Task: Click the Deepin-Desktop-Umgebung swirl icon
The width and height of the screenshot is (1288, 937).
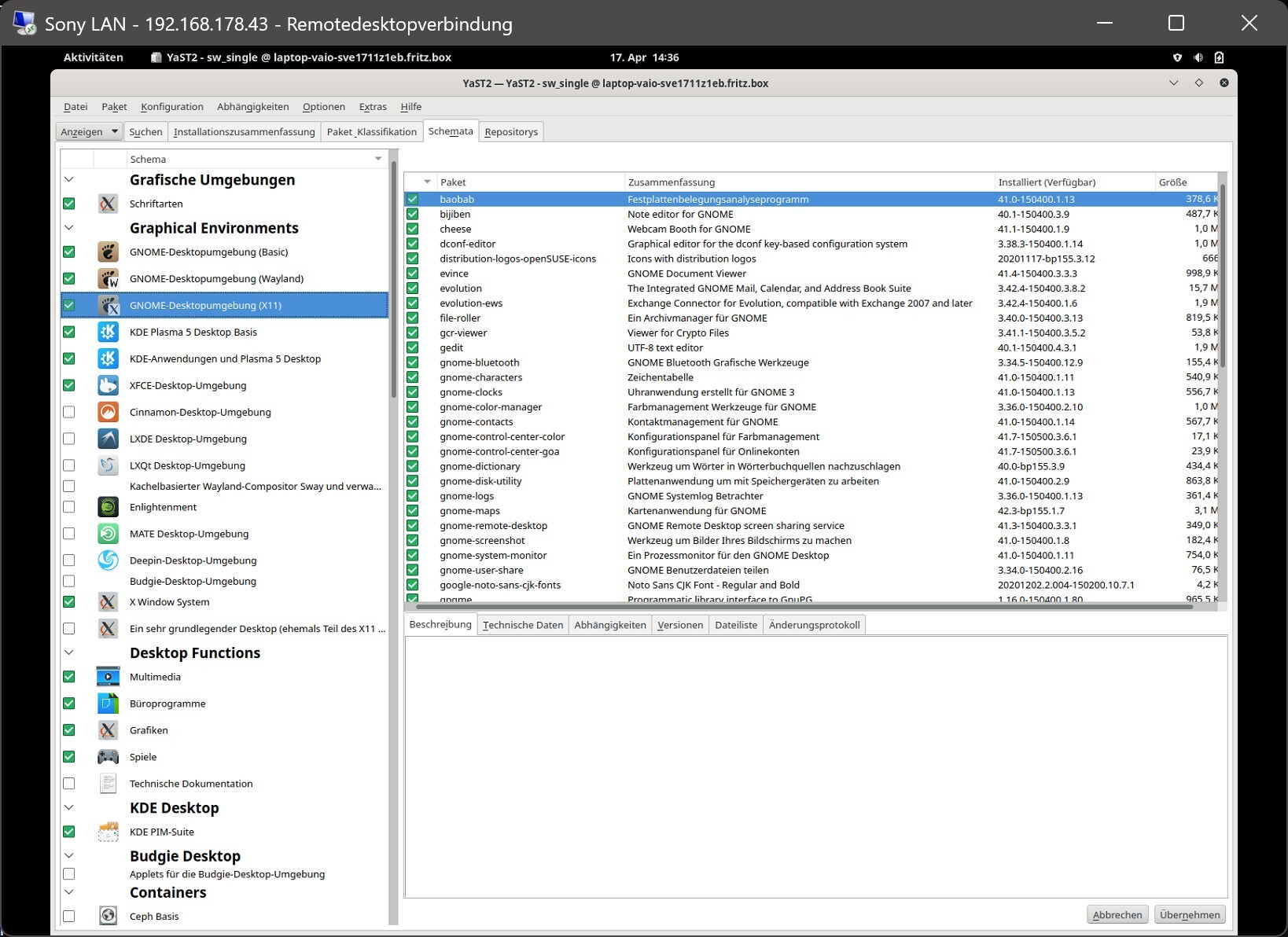Action: click(x=108, y=560)
